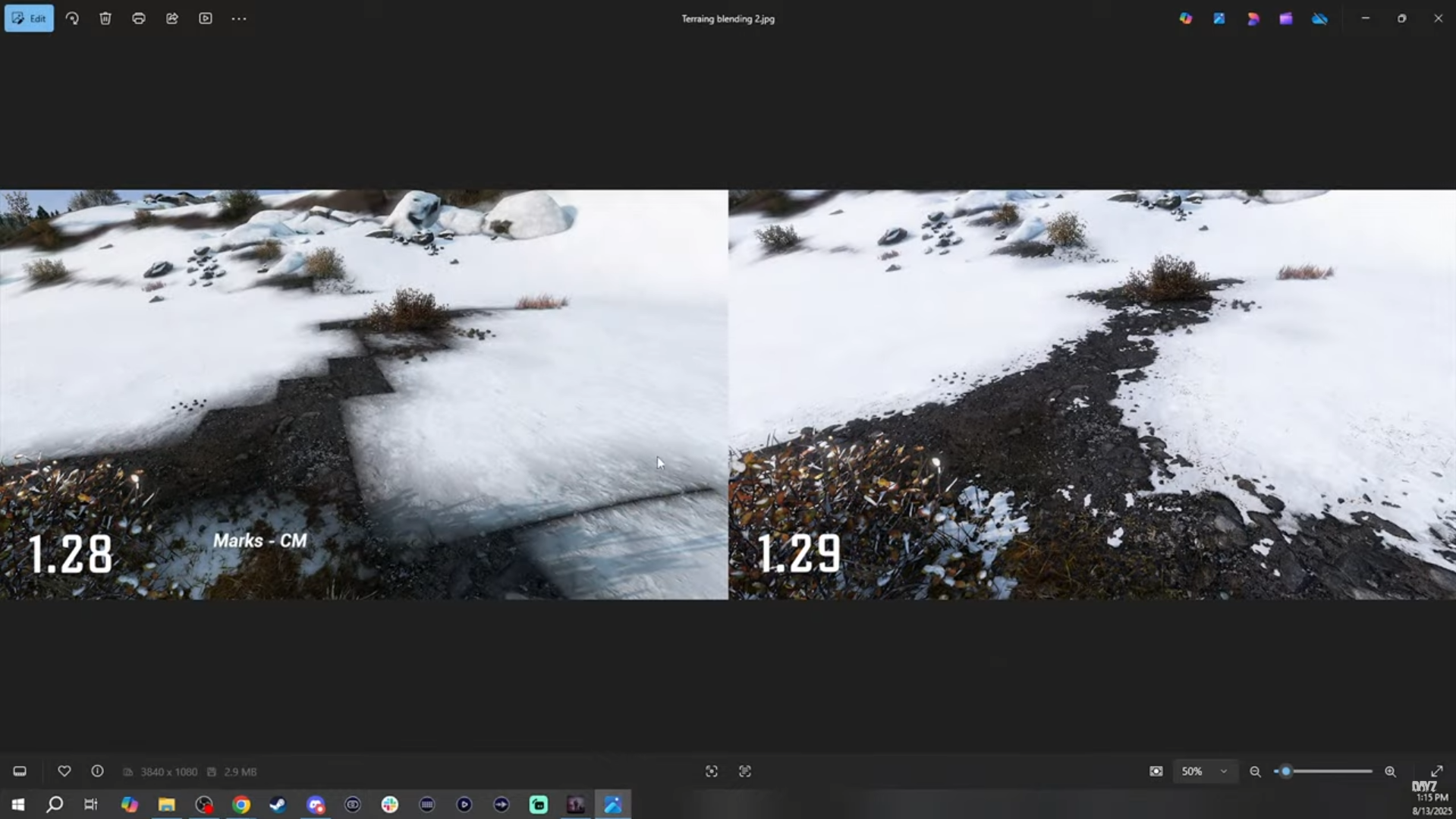Open the green Streamlabs icon on taskbar
Image resolution: width=1456 pixels, height=819 pixels.
[x=539, y=805]
